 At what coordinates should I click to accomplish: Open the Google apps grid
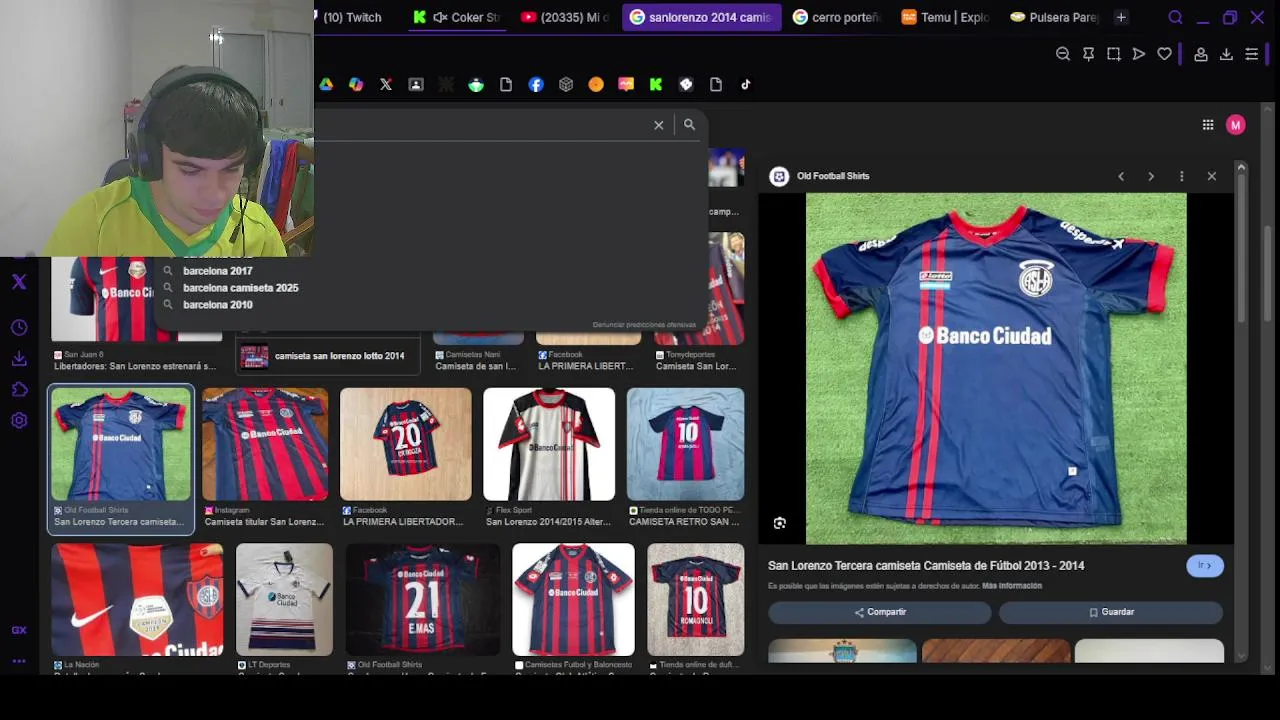tap(1208, 125)
